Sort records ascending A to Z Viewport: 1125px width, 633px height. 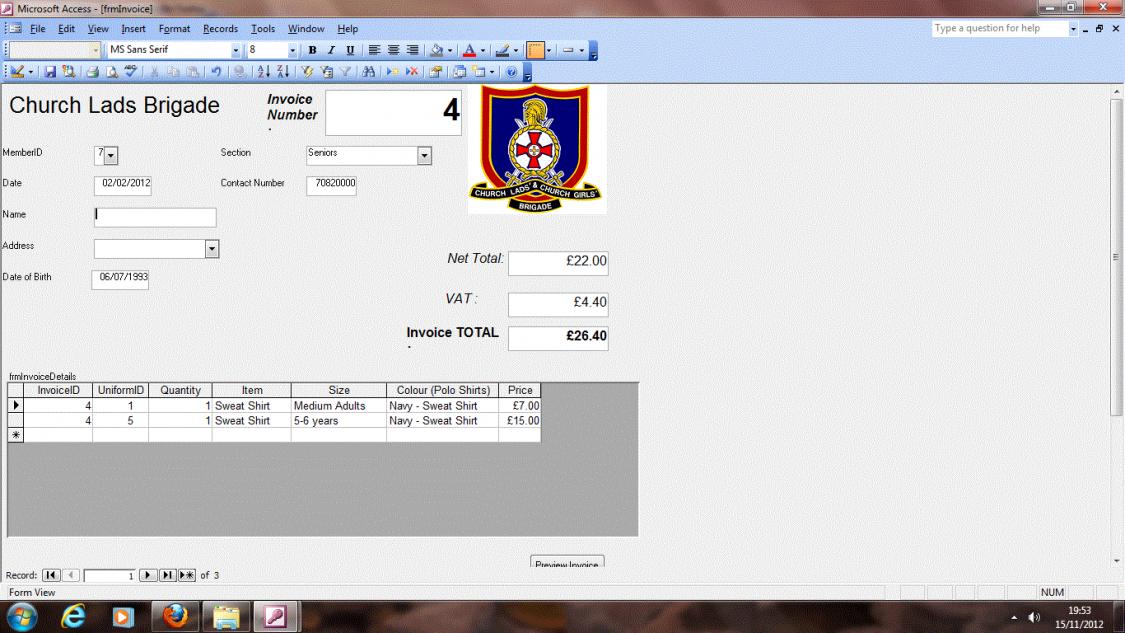[263, 72]
